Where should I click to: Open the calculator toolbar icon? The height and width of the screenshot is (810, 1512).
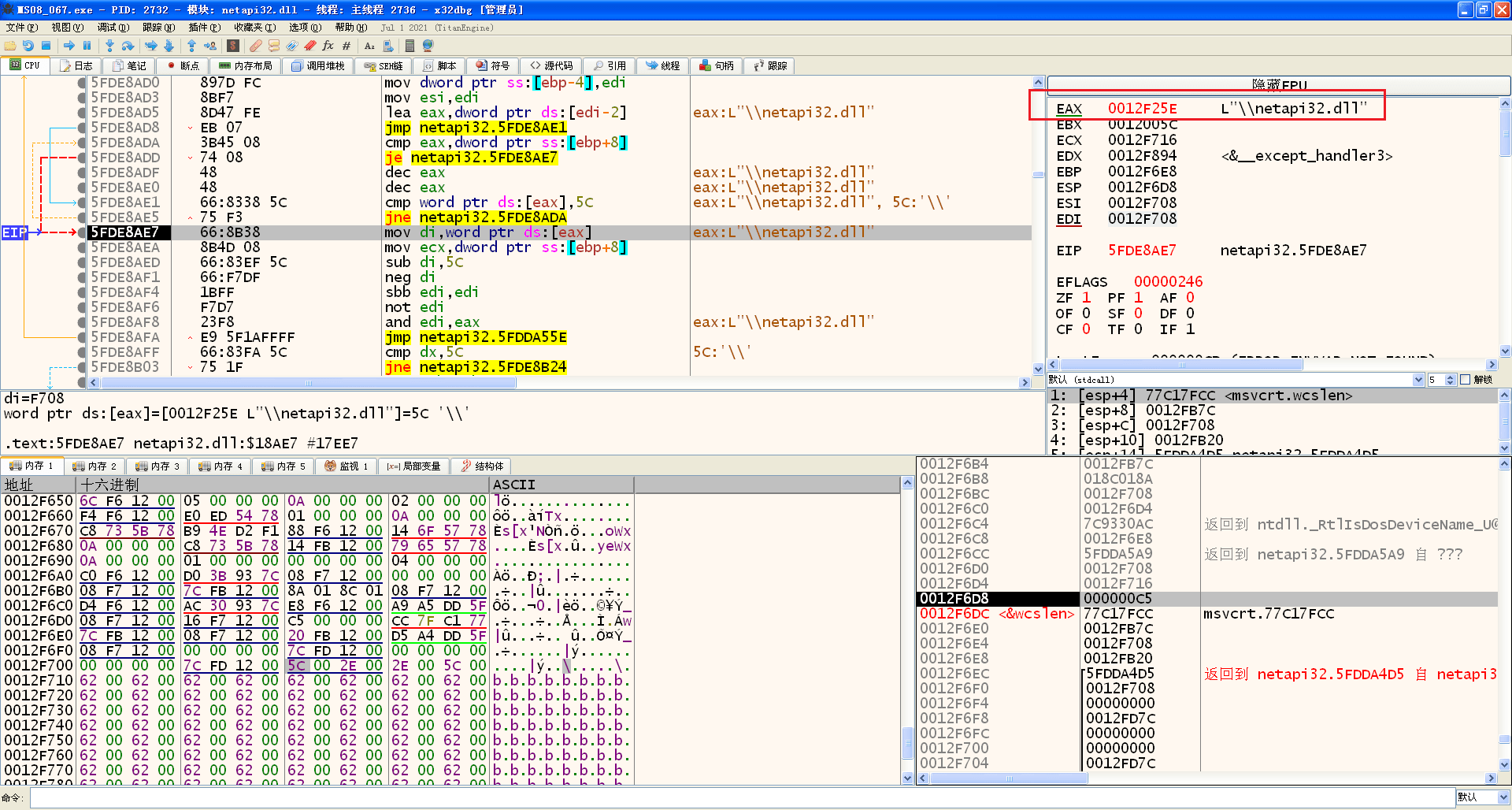coord(410,46)
